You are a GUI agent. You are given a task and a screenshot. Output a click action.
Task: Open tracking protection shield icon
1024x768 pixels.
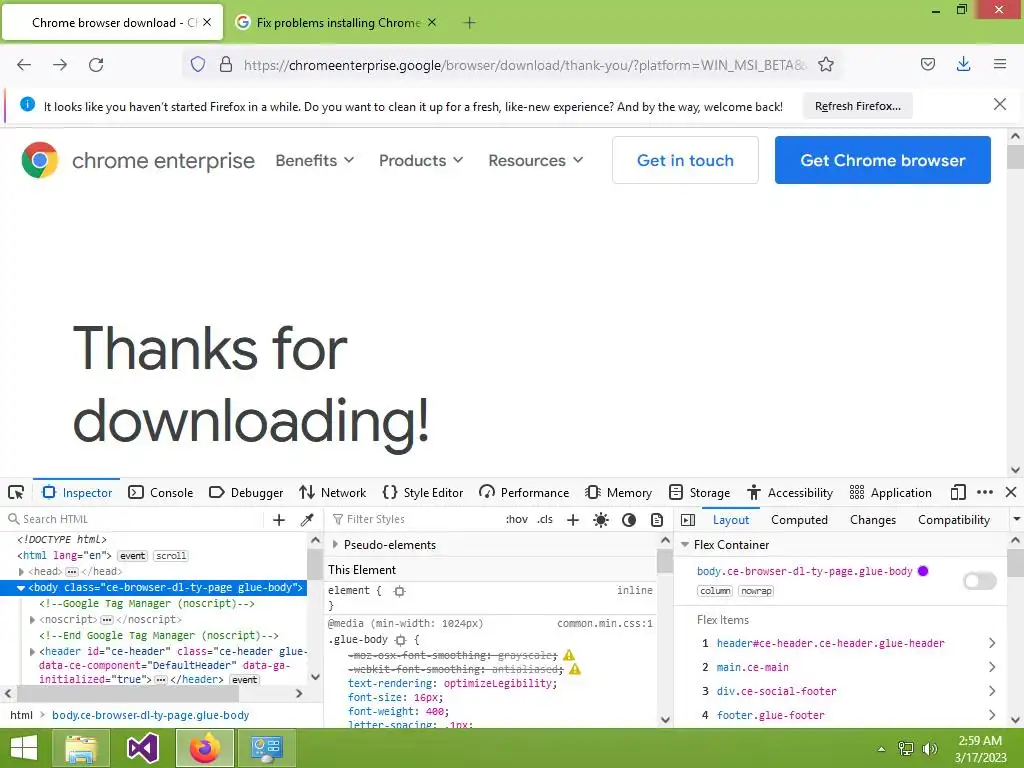click(x=198, y=65)
